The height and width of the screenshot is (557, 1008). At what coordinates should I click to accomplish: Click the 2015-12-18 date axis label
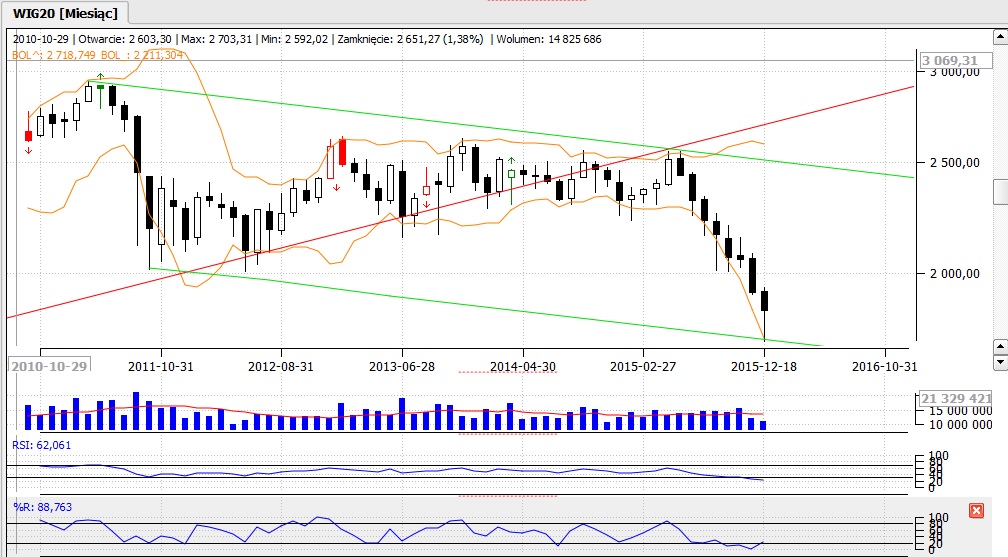[x=764, y=367]
